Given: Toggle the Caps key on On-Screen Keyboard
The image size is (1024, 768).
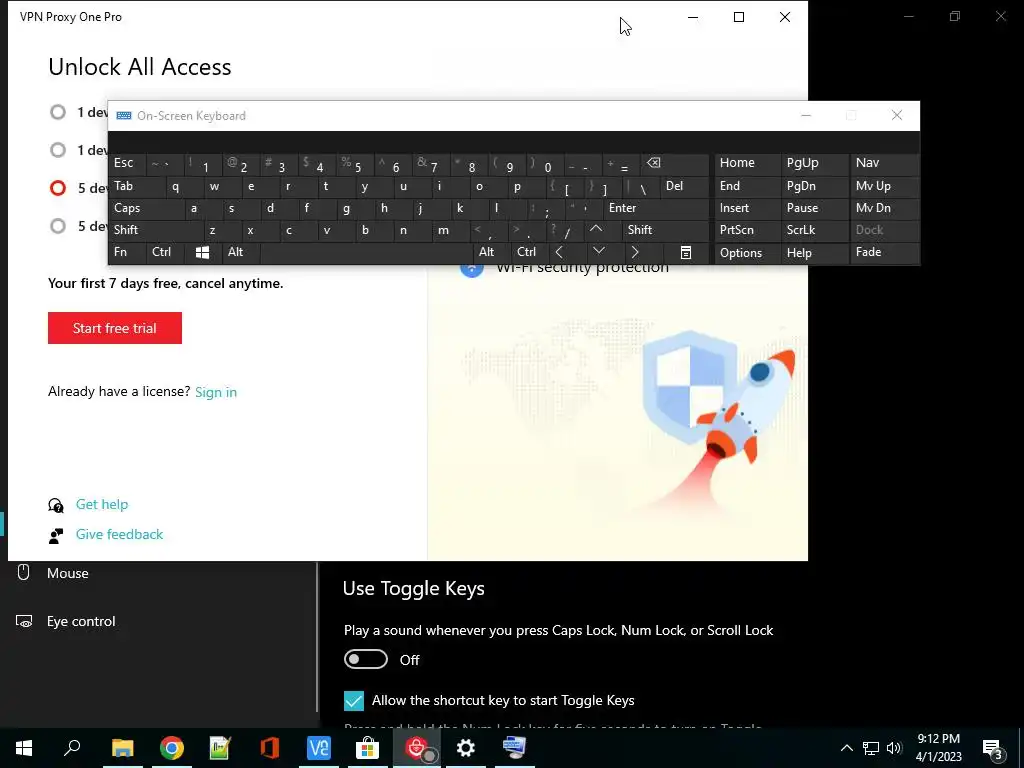Looking at the screenshot, I should tap(146, 208).
